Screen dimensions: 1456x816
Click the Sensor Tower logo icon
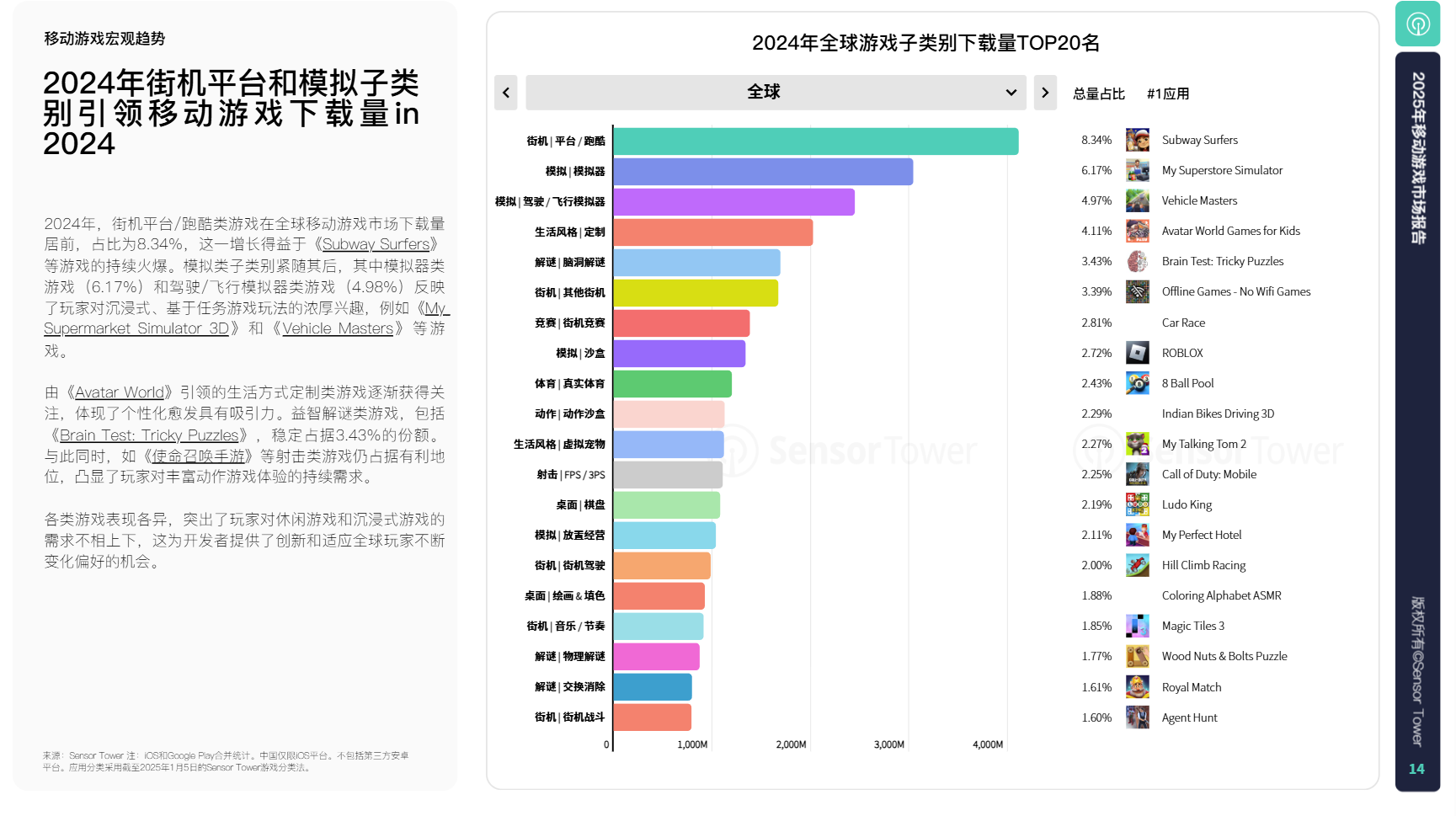(x=1417, y=24)
